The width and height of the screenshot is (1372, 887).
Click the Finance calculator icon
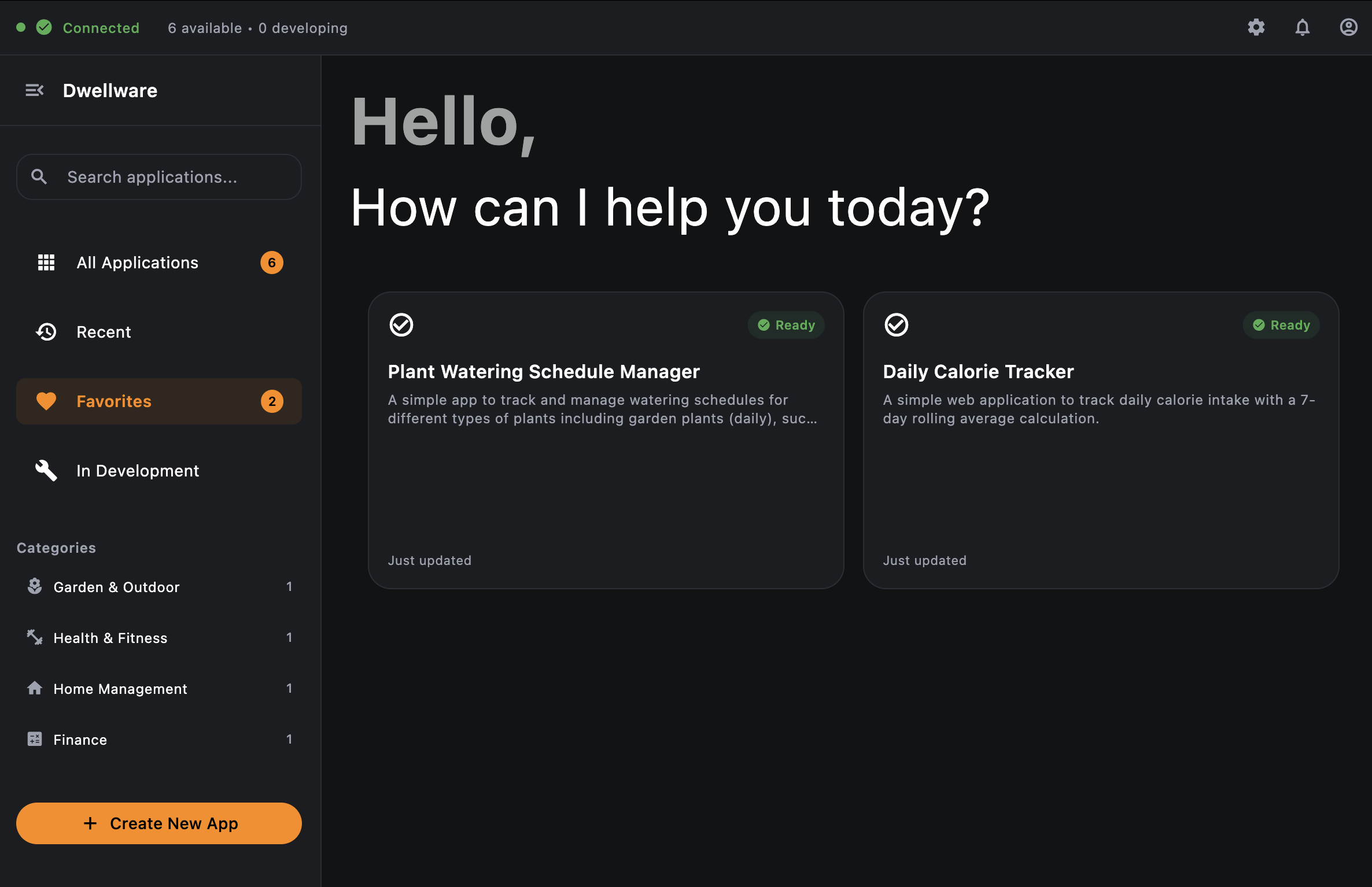(x=35, y=739)
